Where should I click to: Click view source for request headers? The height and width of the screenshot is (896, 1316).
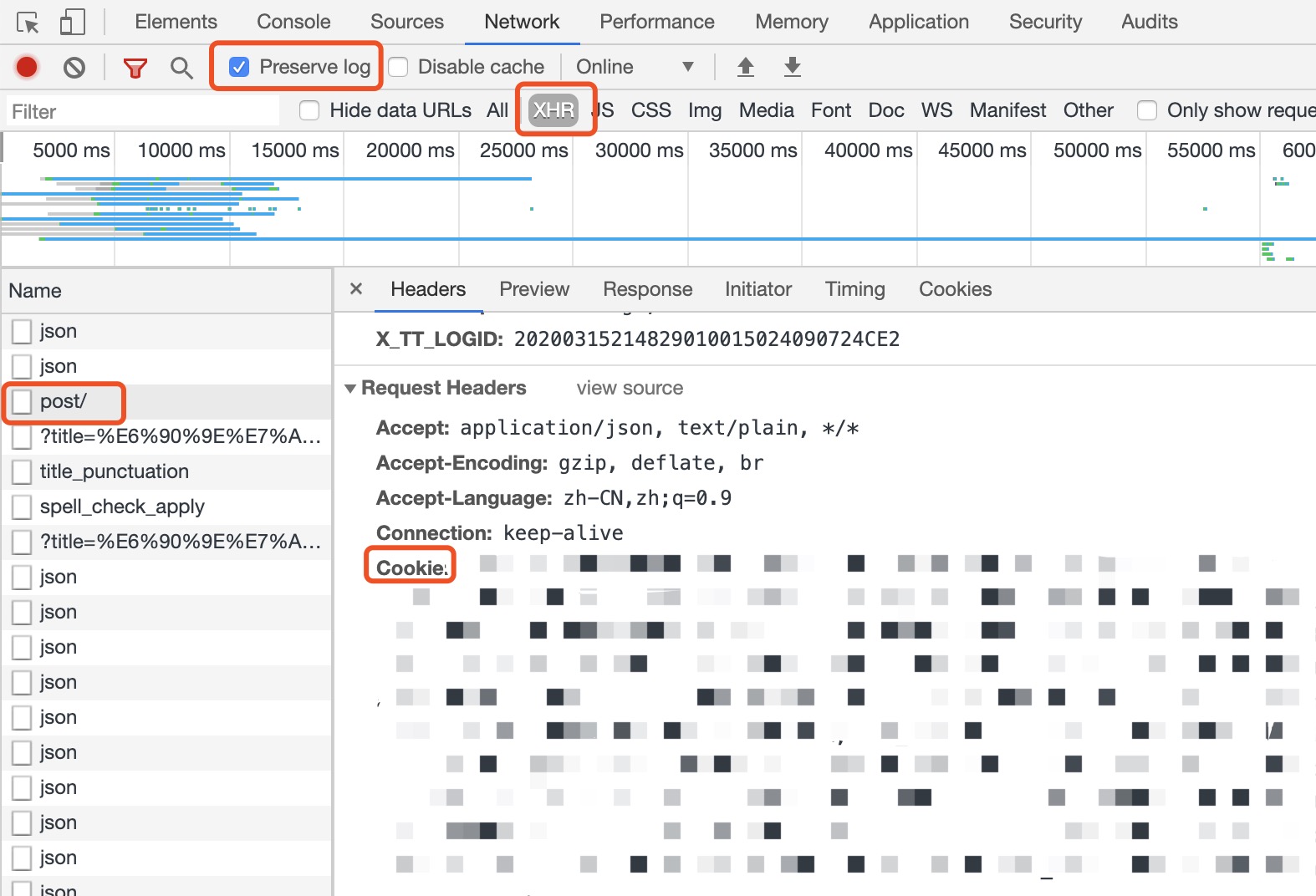point(630,388)
